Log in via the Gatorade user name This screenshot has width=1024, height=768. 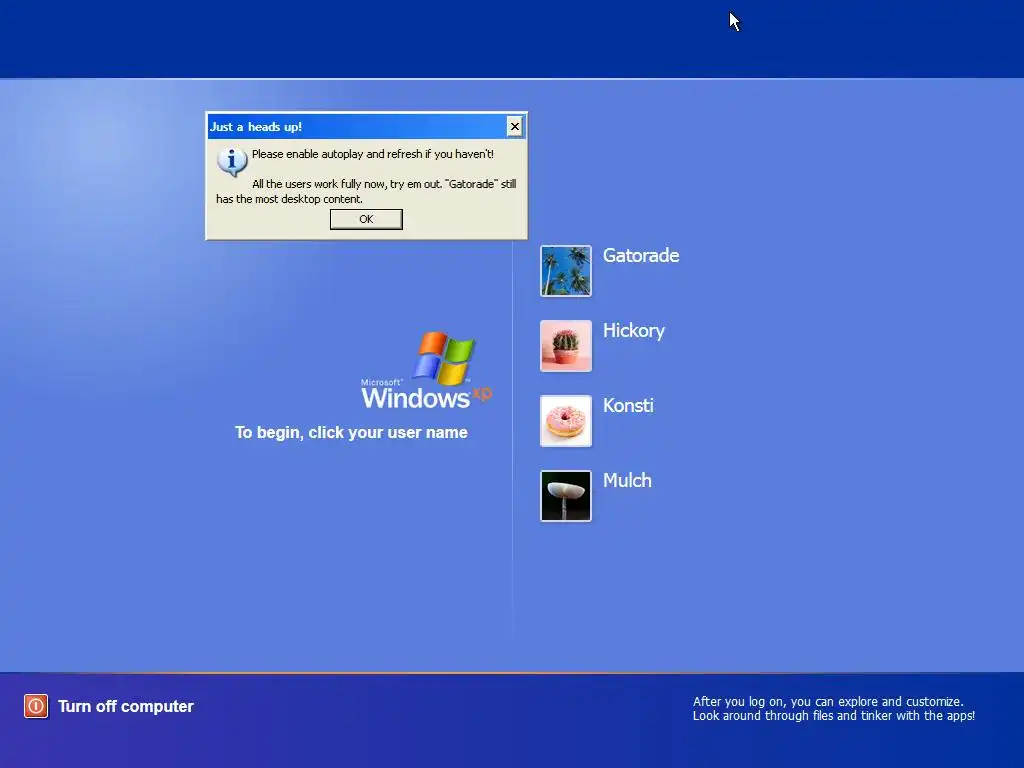(641, 255)
